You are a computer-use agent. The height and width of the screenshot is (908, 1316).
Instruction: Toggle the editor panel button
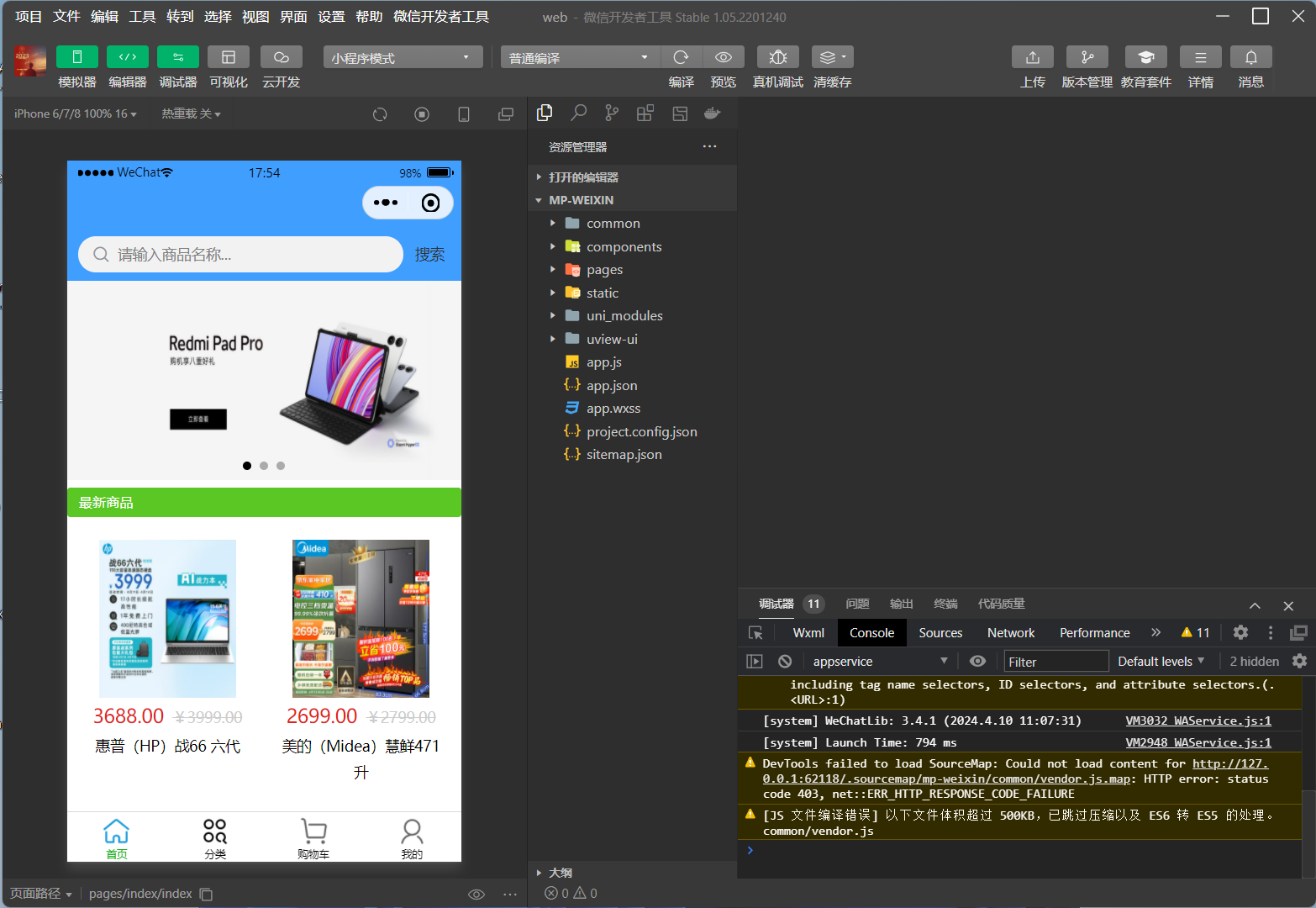(128, 56)
